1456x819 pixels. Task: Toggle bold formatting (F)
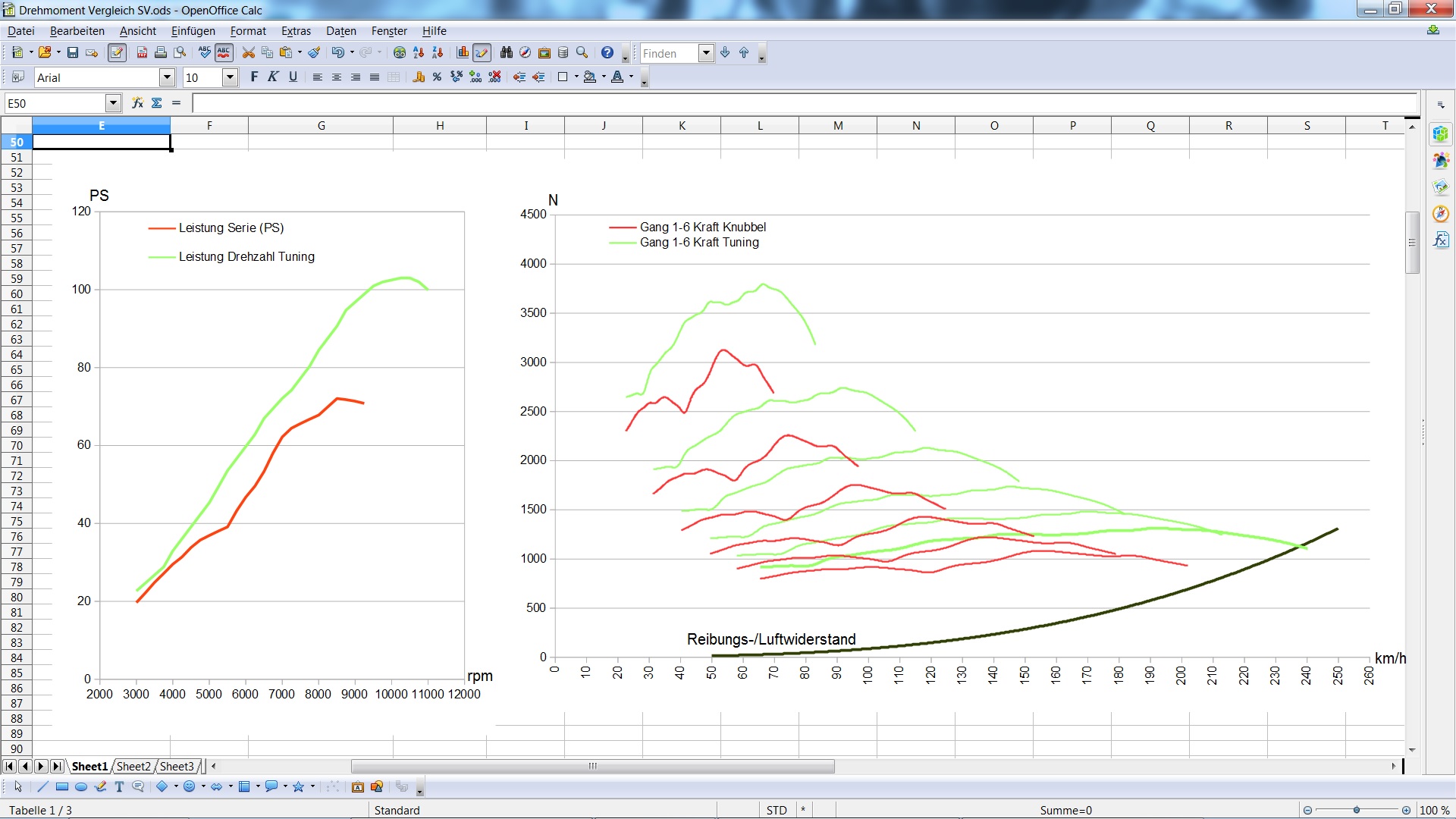click(x=254, y=77)
